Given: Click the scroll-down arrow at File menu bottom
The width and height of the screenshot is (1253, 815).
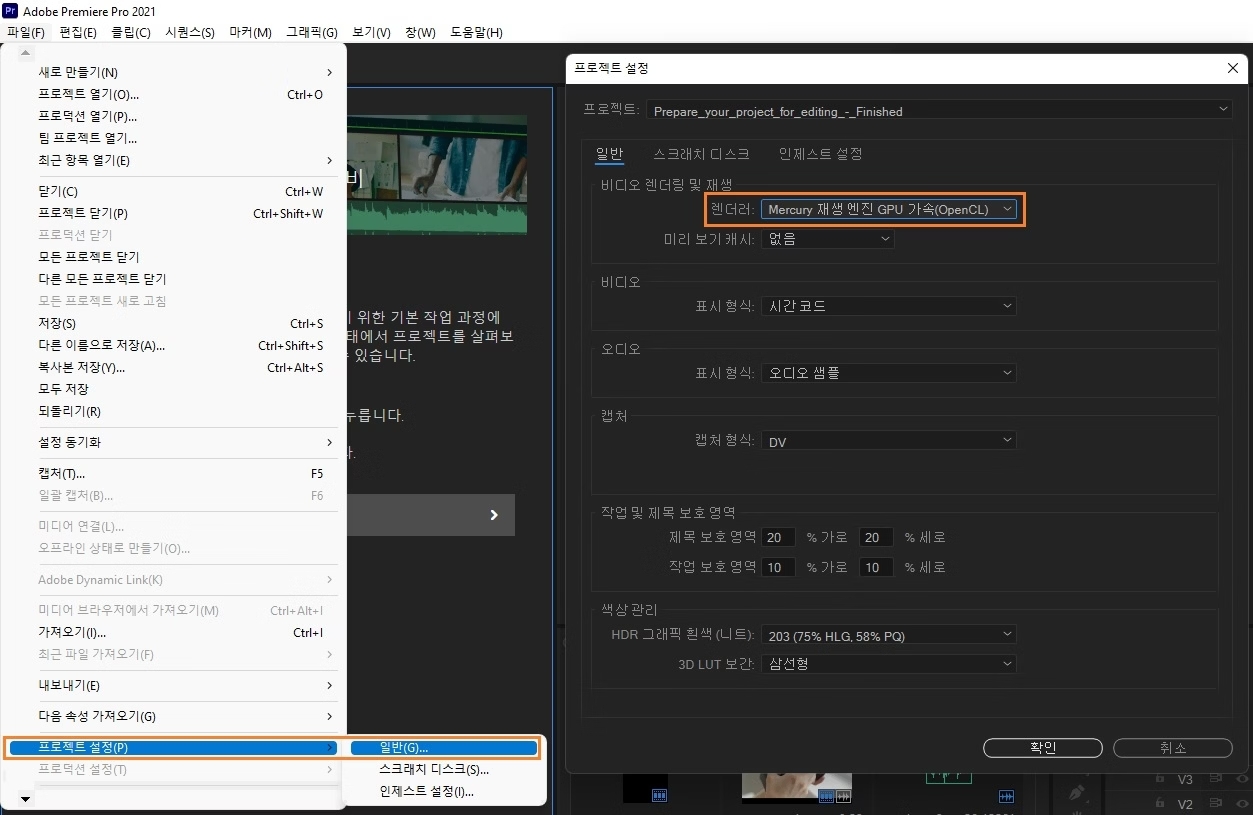Looking at the screenshot, I should 25,799.
